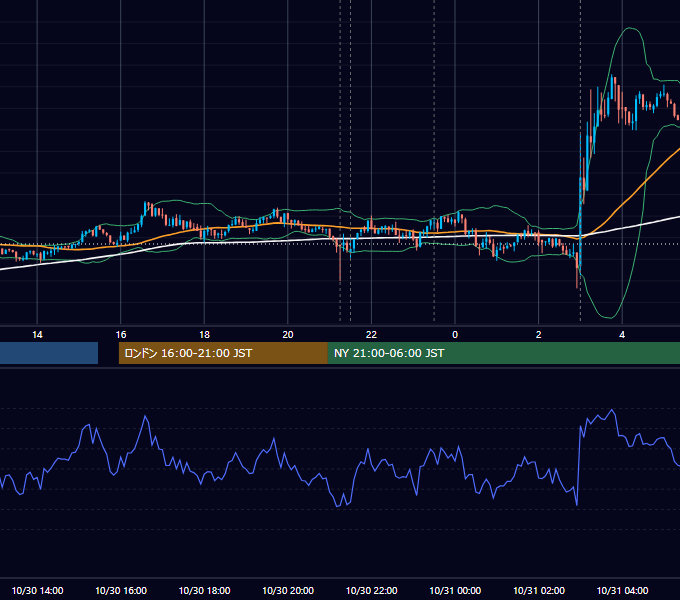Click the 22 hour axis label
680x600 pixels.
click(371, 335)
